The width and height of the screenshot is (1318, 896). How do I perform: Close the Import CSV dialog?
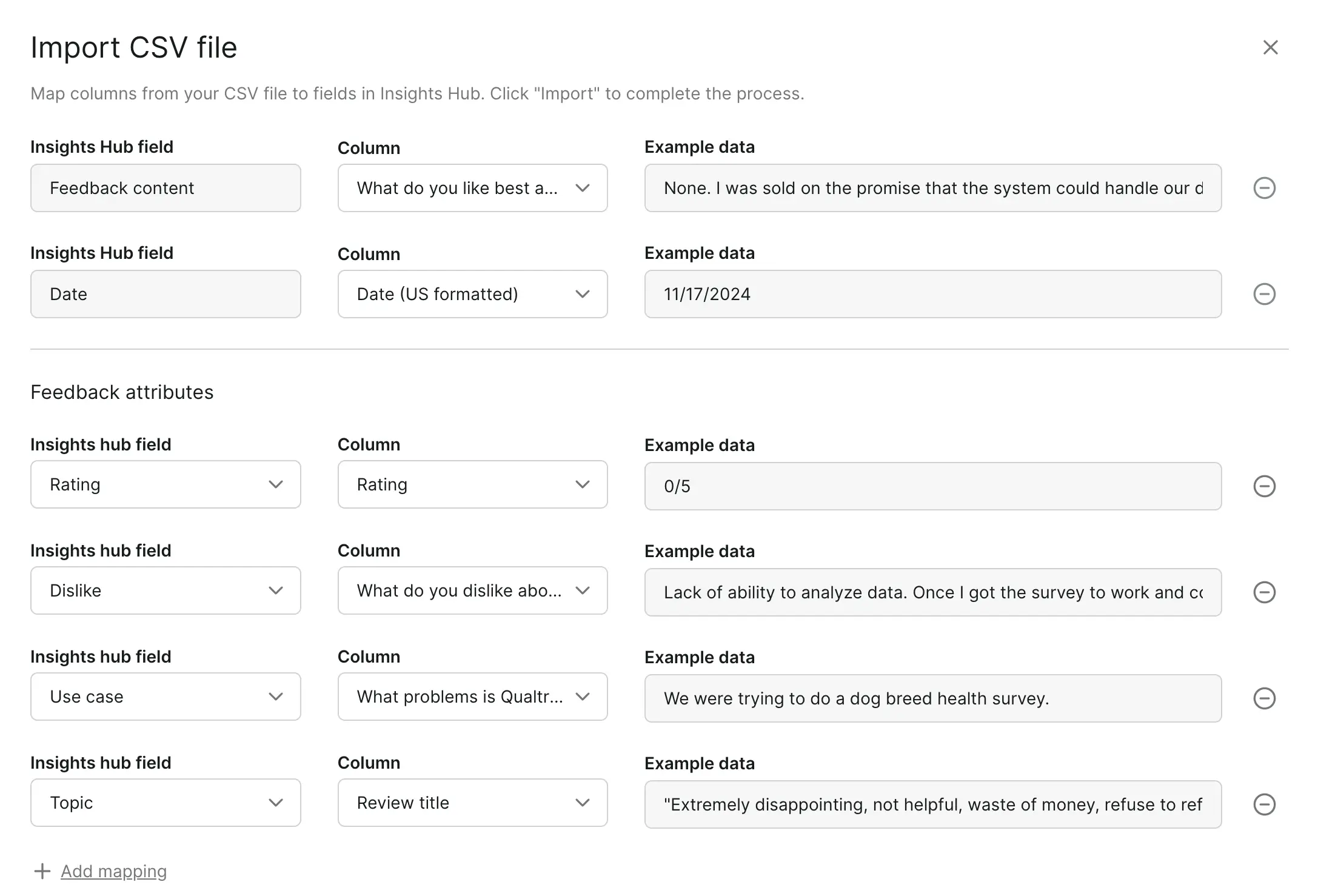point(1270,47)
